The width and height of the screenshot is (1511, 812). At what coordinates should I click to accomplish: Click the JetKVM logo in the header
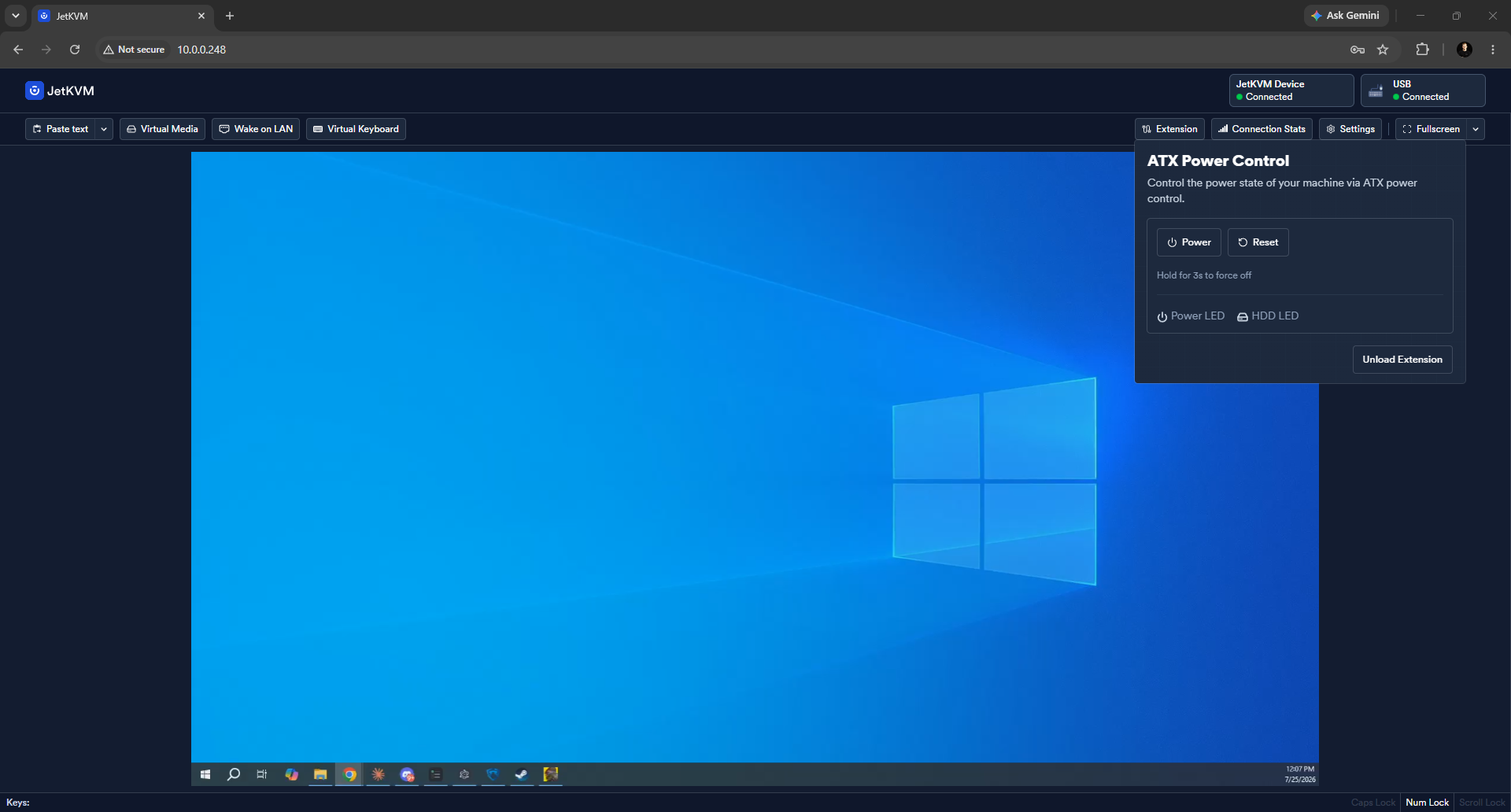point(60,90)
